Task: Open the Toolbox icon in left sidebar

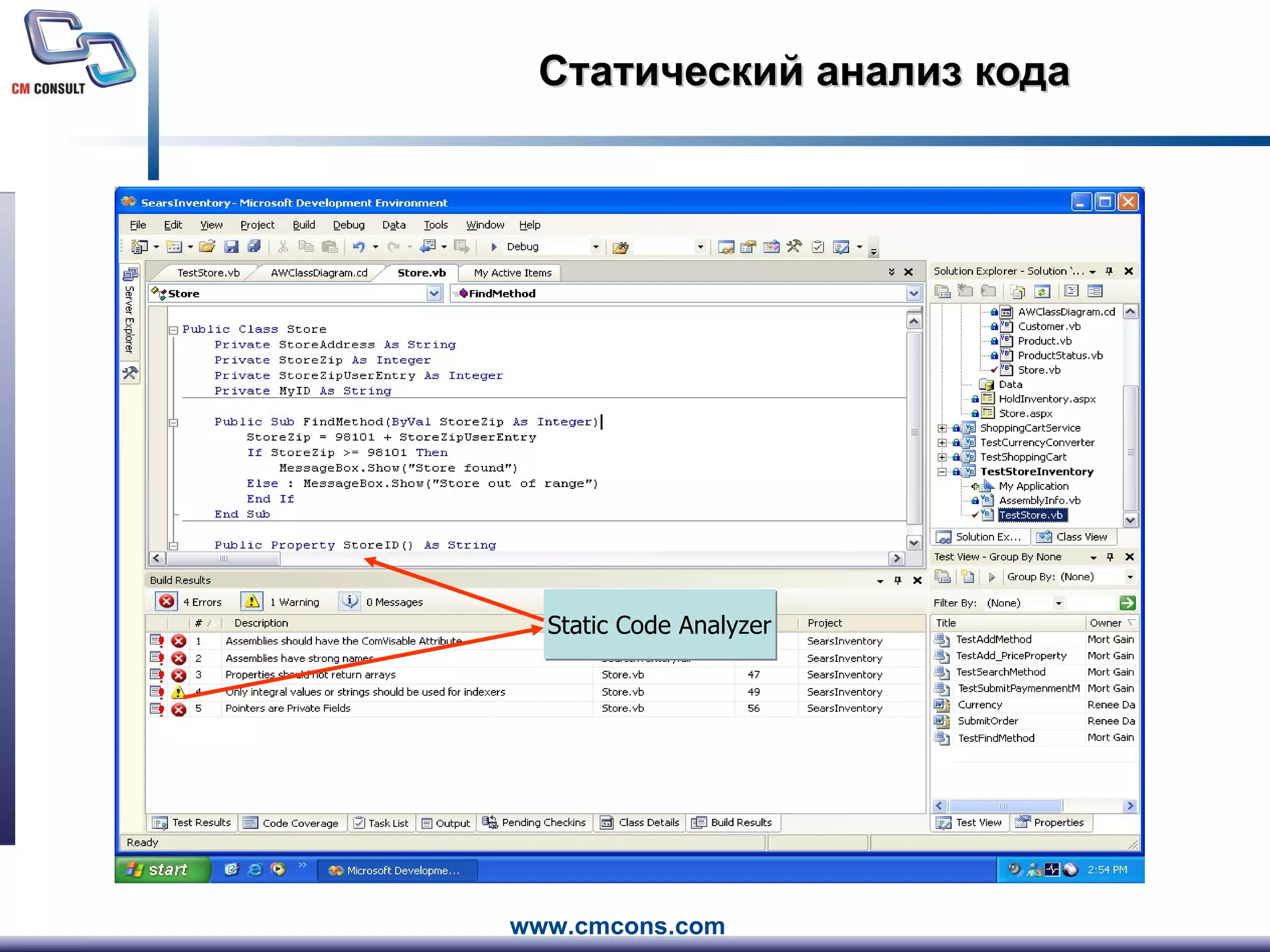Action: [130, 372]
